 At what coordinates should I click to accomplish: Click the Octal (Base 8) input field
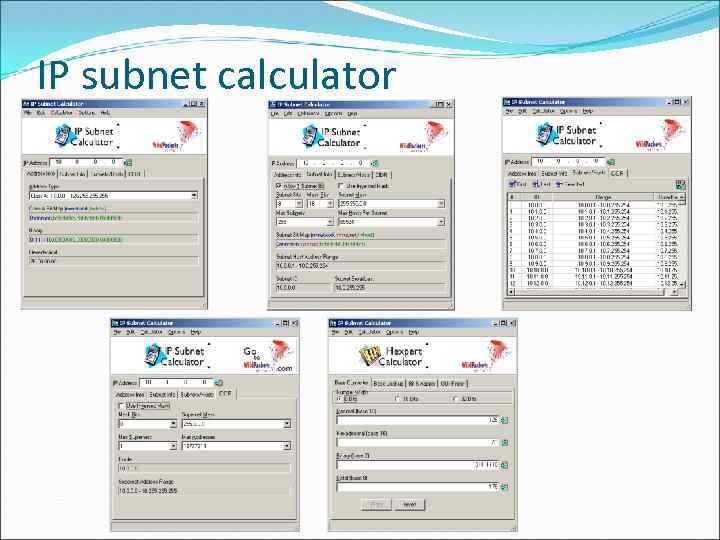pyautogui.click(x=418, y=487)
